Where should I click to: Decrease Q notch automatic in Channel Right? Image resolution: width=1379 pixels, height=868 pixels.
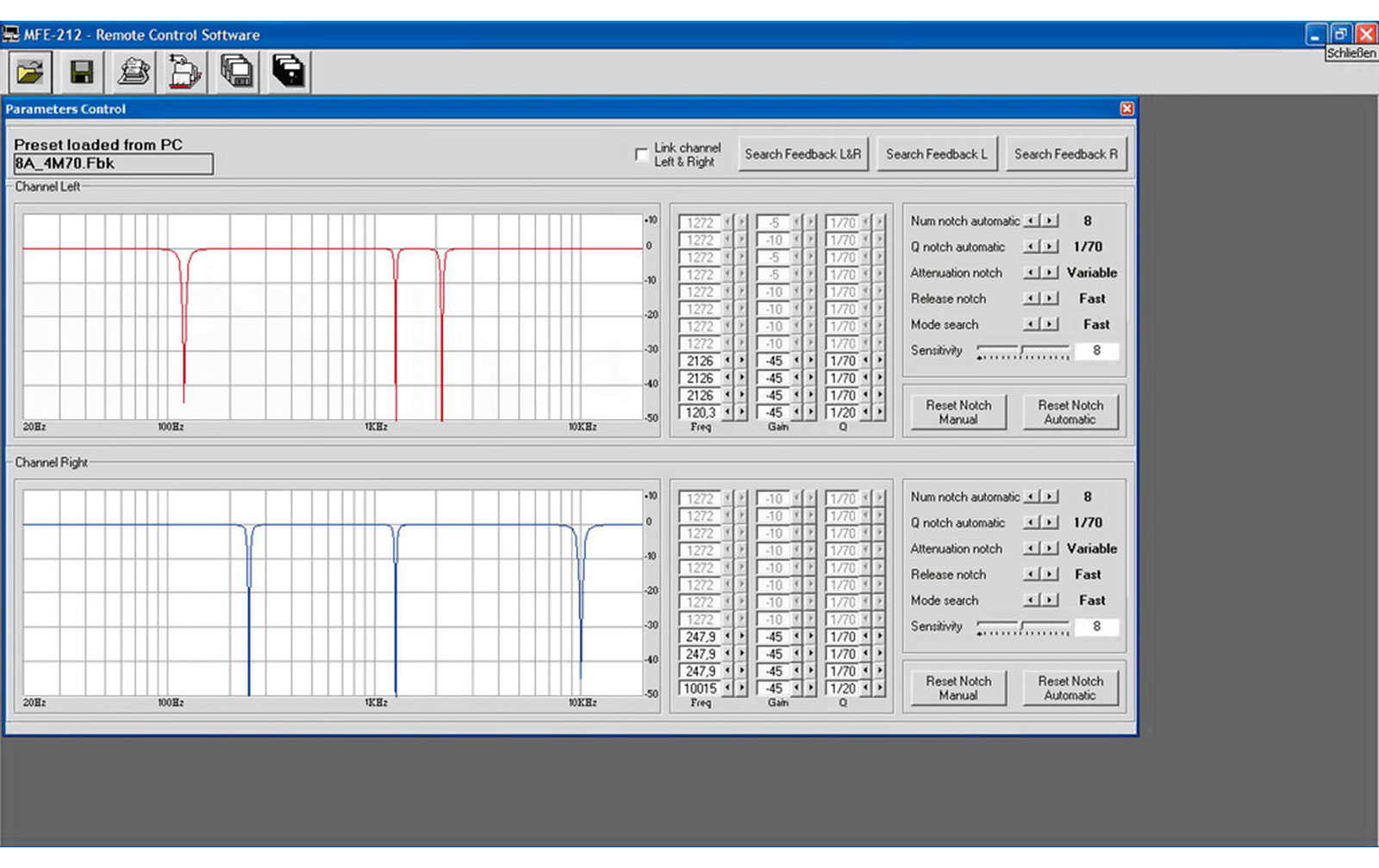pos(1031,522)
